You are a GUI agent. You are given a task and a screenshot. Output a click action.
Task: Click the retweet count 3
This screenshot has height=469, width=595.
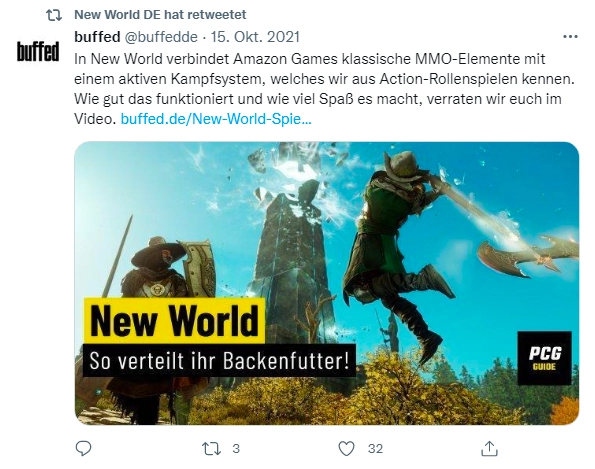click(236, 449)
